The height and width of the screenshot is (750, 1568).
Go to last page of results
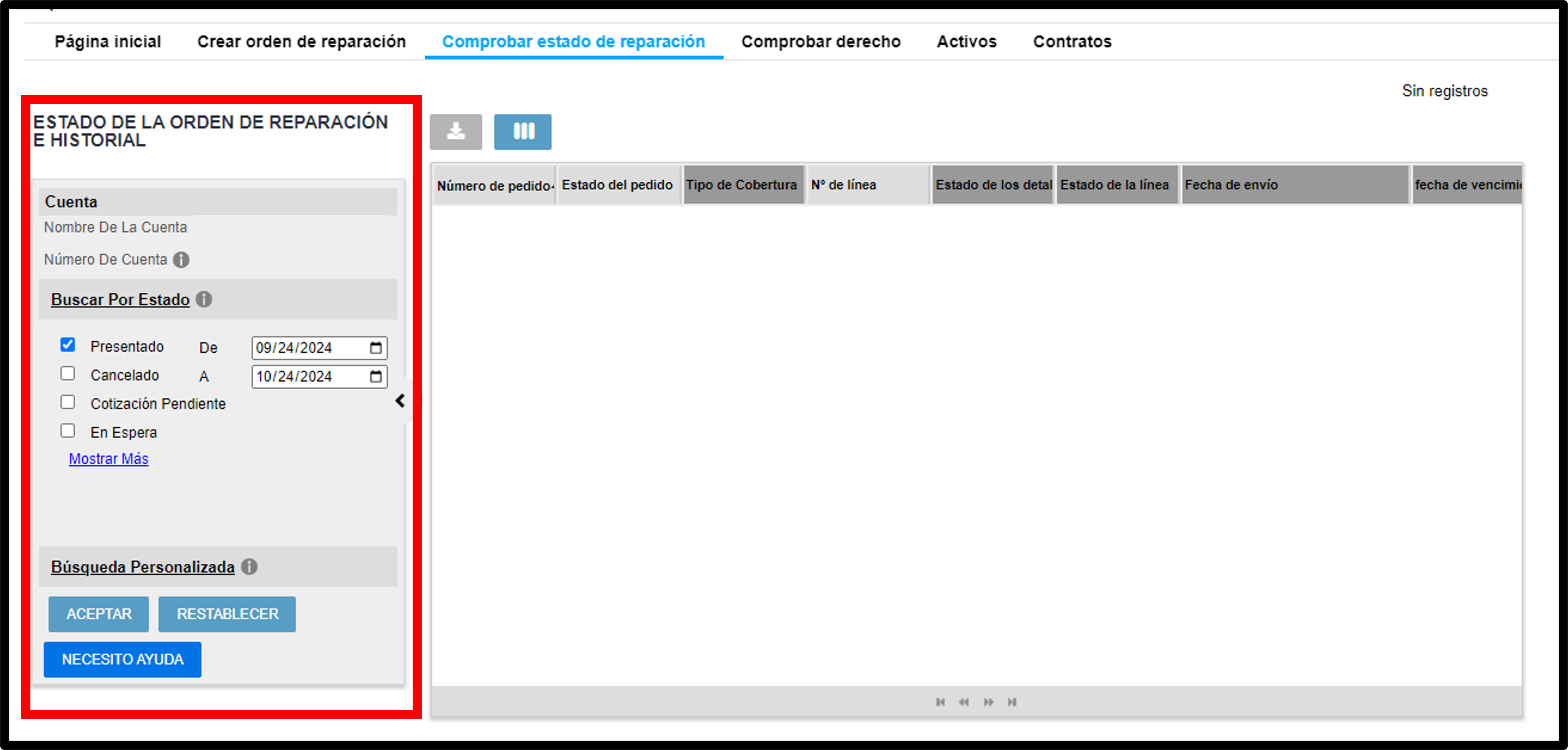(x=1012, y=702)
